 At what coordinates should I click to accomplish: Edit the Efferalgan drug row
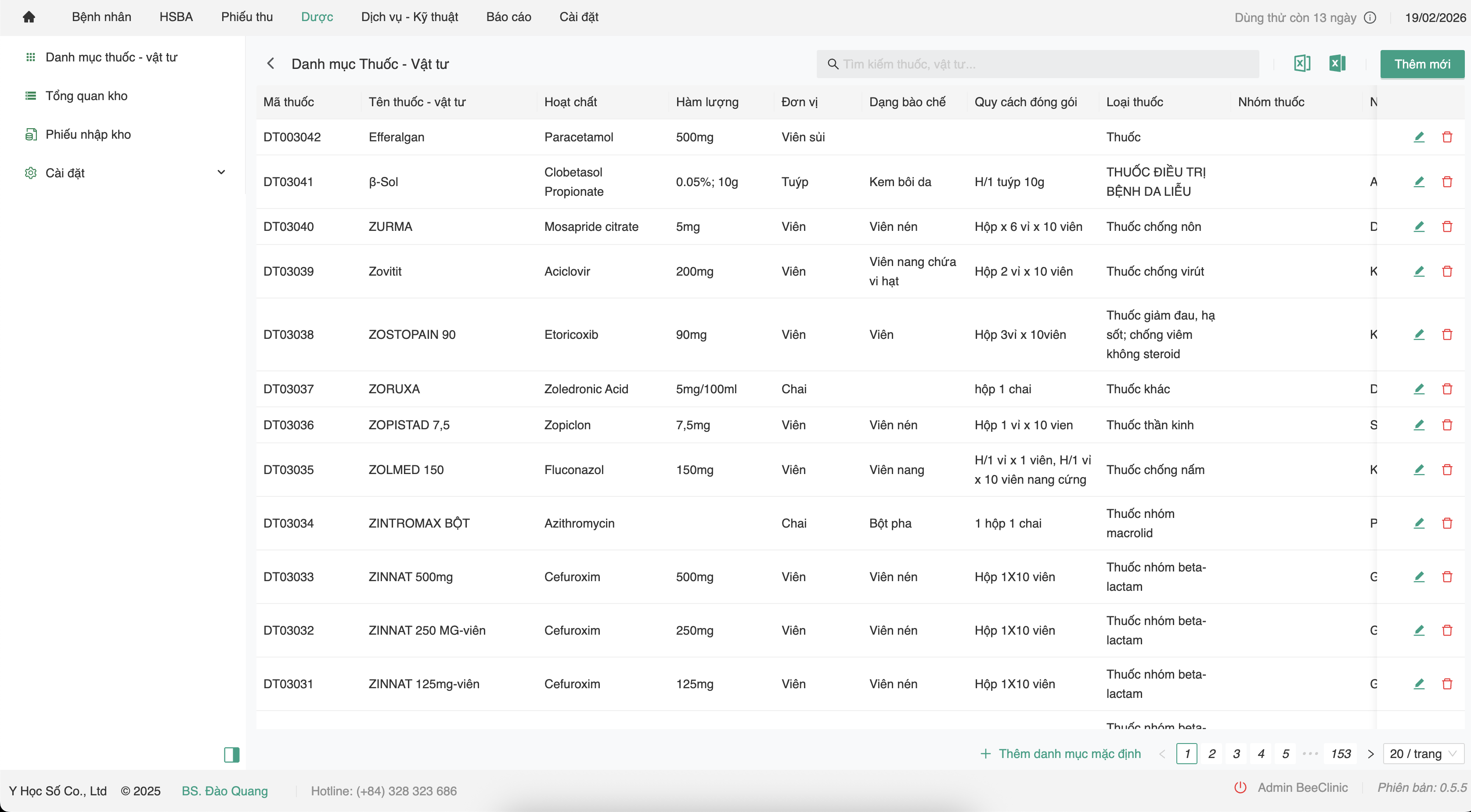click(1419, 137)
